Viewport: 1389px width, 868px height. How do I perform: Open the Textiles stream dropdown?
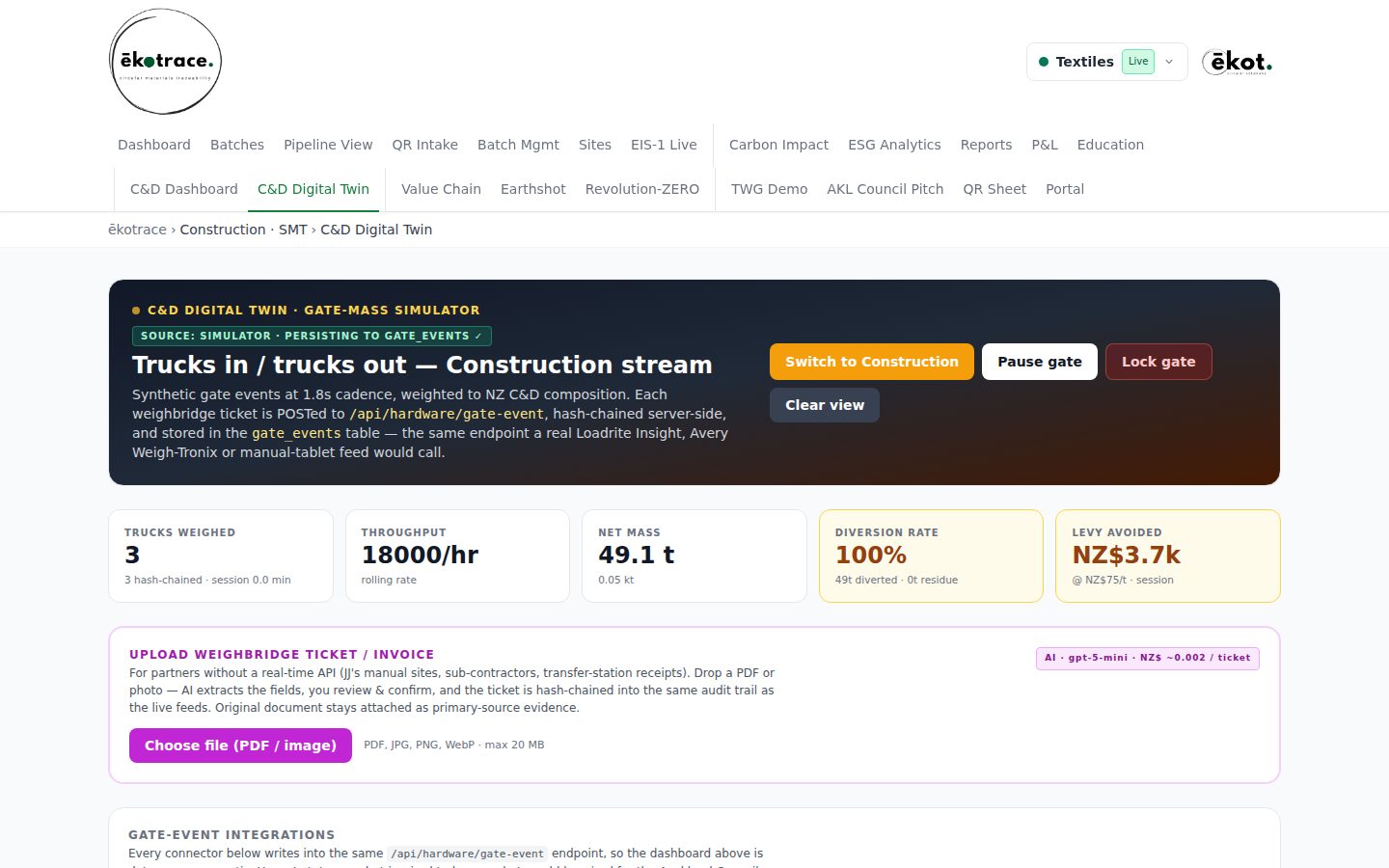click(1106, 62)
